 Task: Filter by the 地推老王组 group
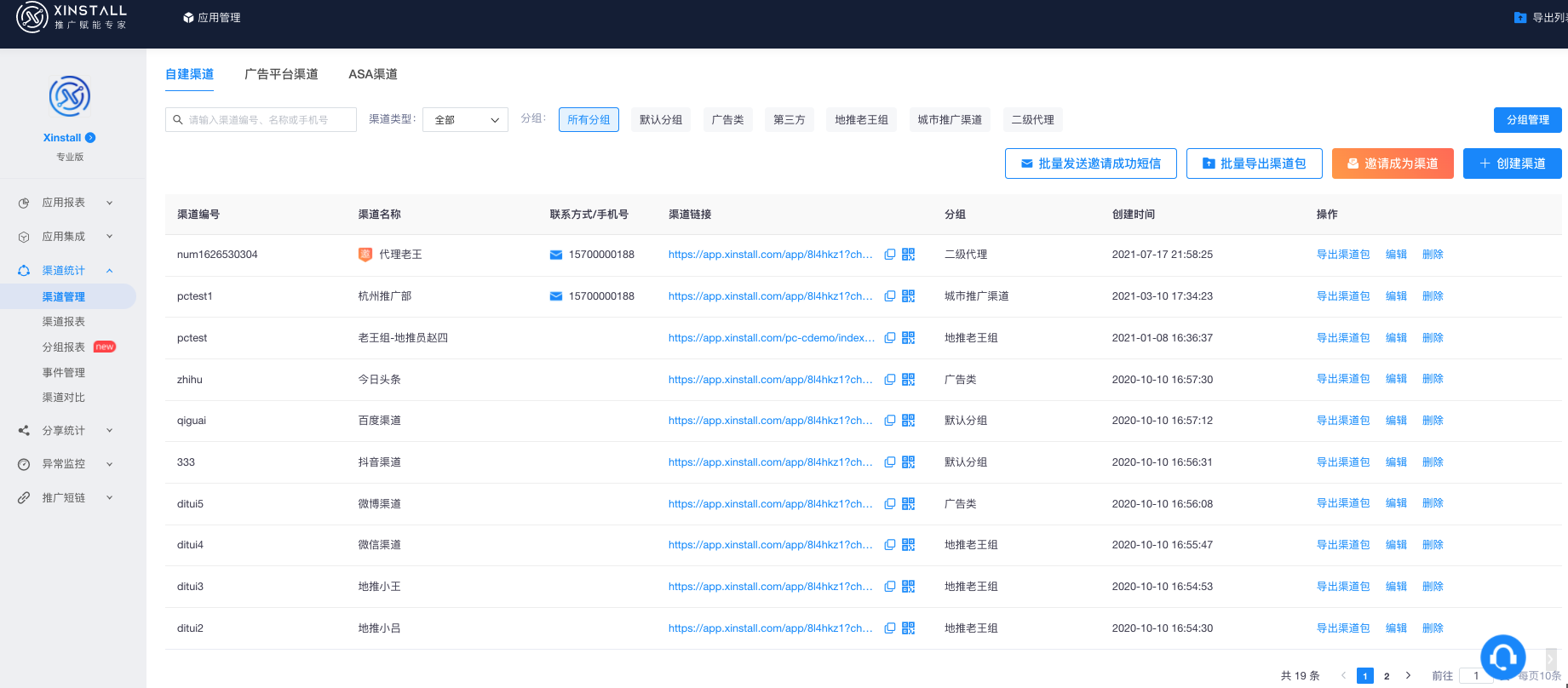click(861, 120)
